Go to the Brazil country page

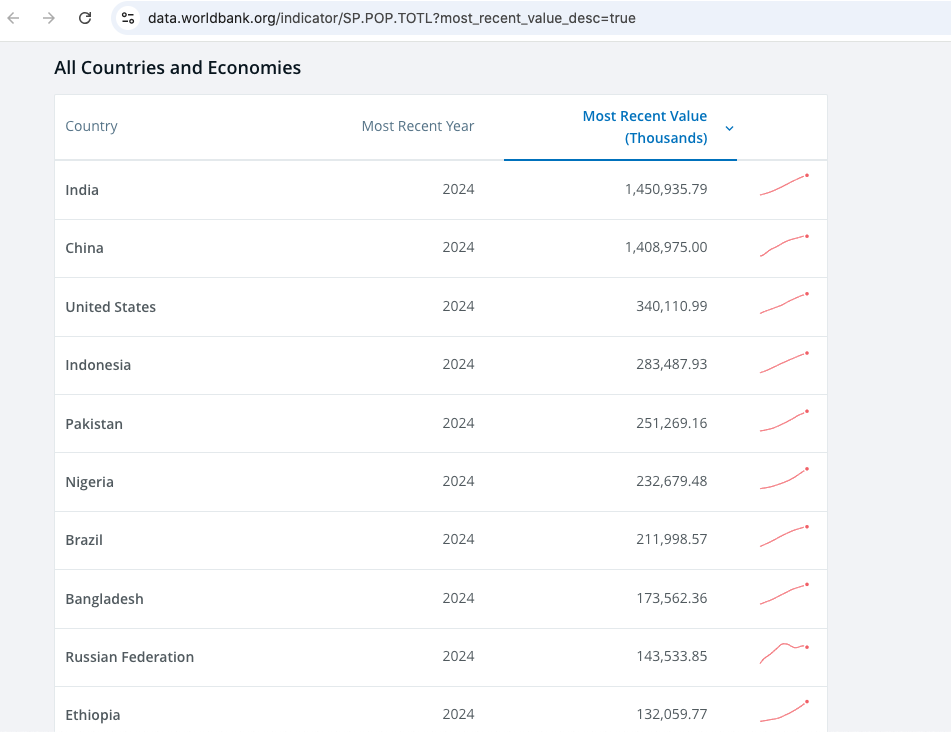point(84,540)
